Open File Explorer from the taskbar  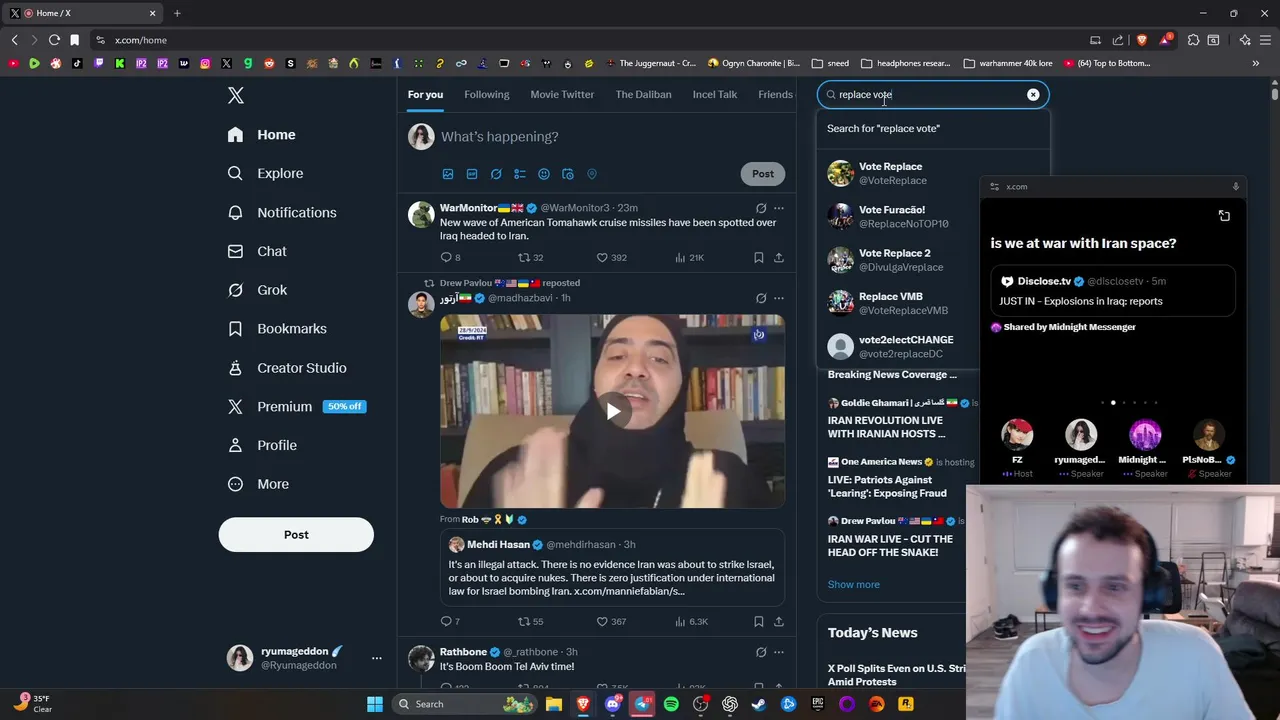click(x=554, y=704)
